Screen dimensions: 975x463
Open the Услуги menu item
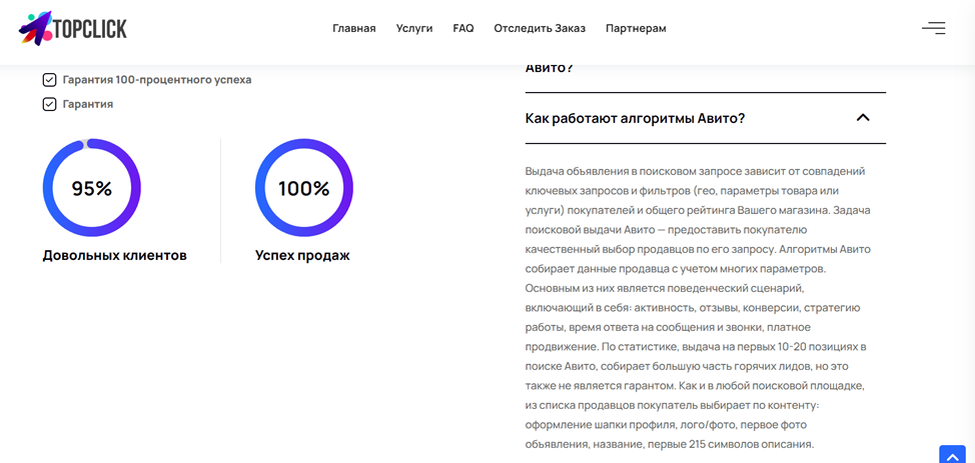pos(414,28)
